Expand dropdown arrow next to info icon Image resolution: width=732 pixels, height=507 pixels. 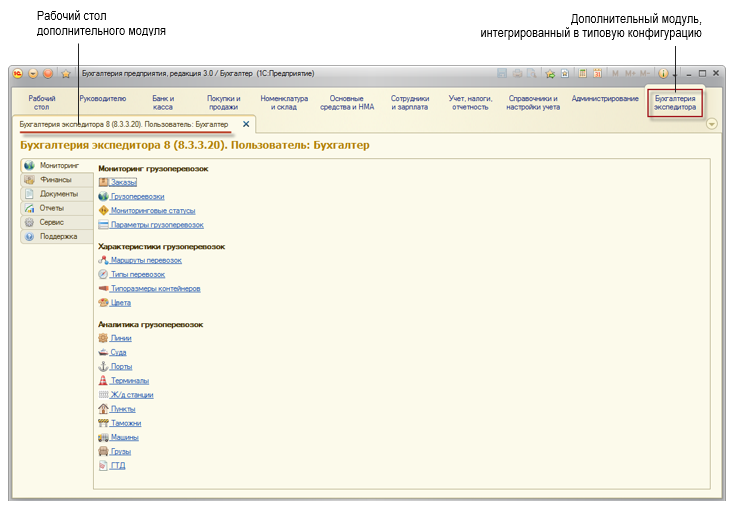tap(675, 75)
